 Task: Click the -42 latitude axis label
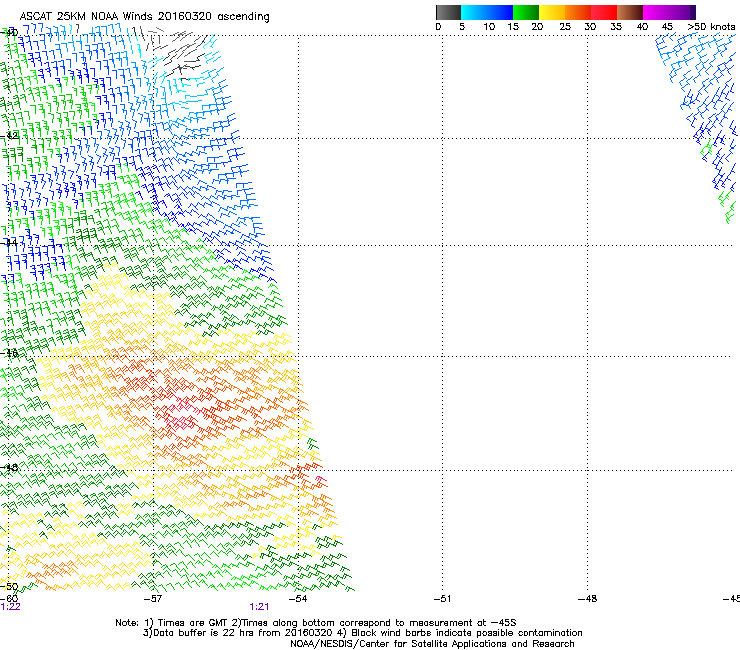(x=9, y=136)
